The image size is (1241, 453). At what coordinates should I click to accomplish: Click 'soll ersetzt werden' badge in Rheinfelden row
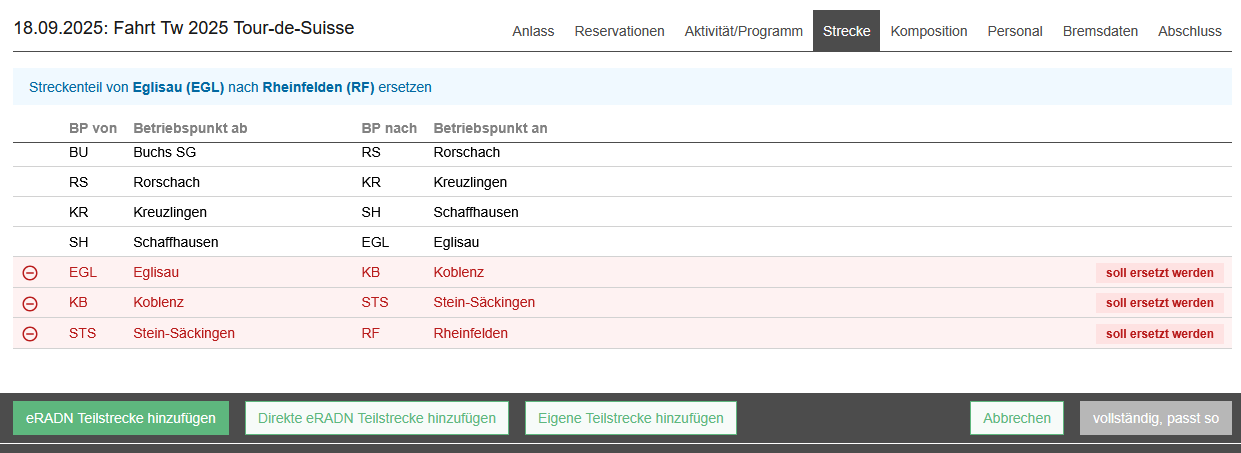click(1159, 334)
